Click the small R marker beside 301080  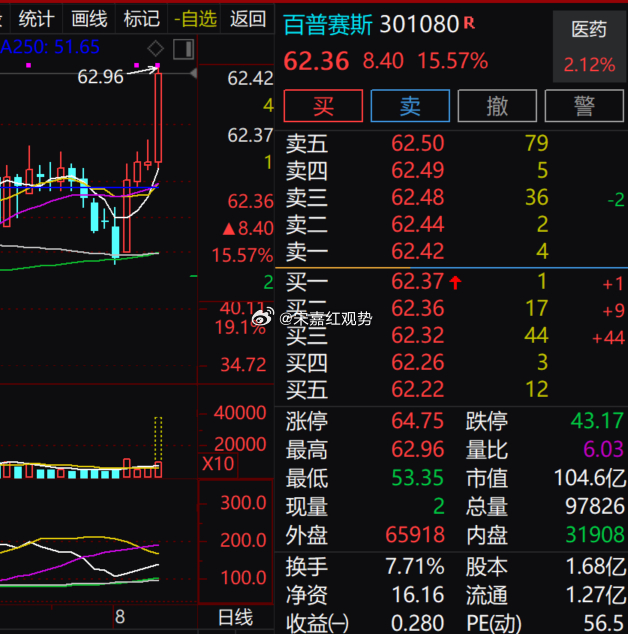(469, 23)
